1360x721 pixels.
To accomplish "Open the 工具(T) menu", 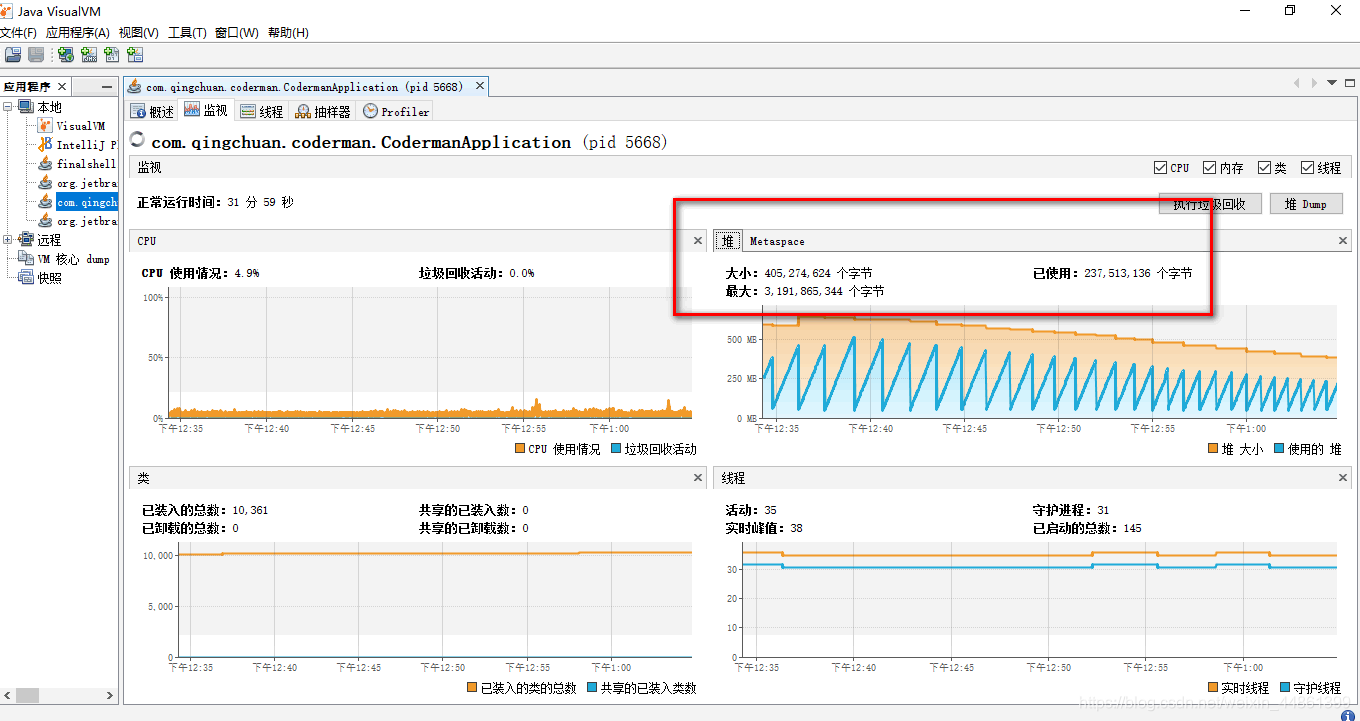I will point(187,33).
